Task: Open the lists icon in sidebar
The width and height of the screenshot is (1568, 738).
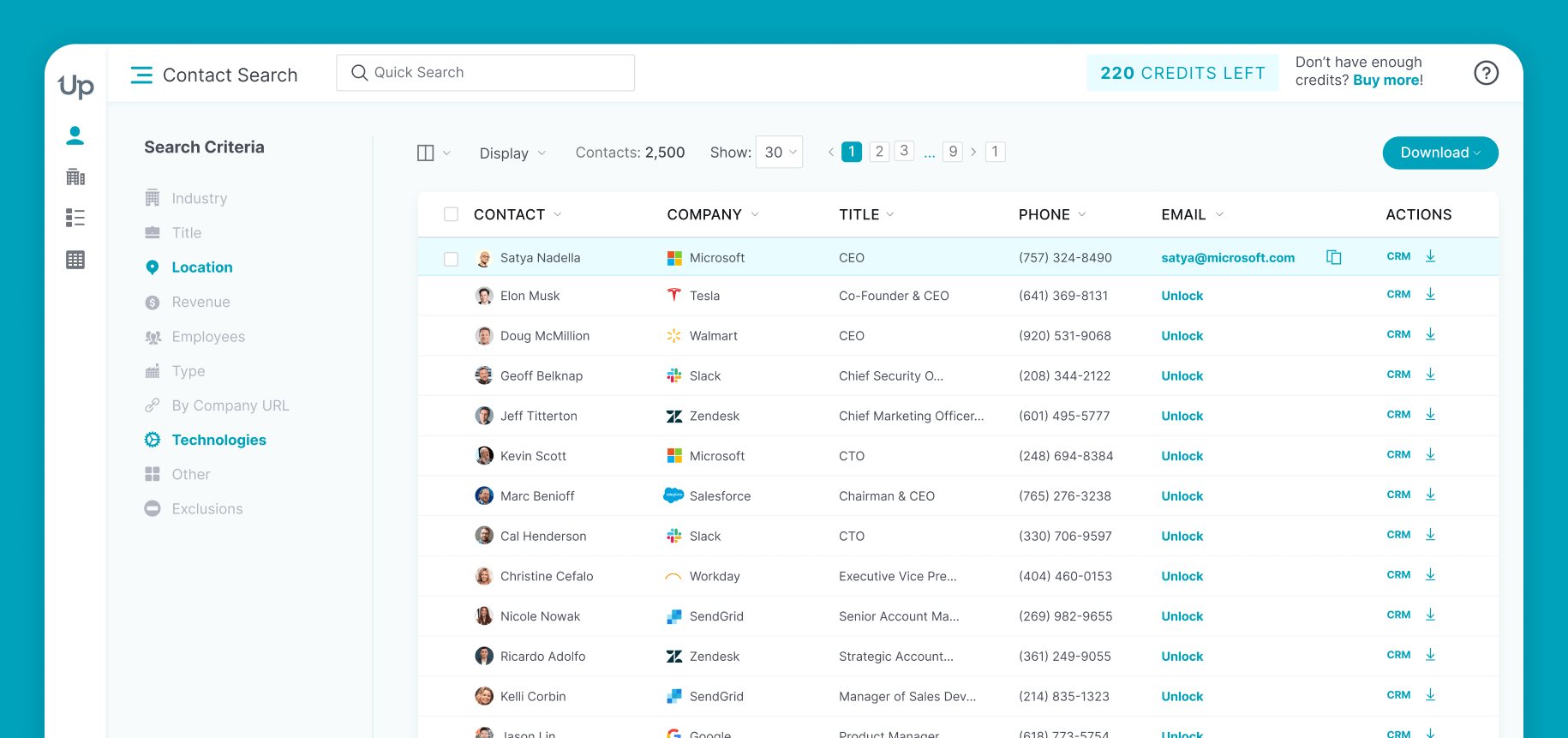Action: [x=75, y=218]
